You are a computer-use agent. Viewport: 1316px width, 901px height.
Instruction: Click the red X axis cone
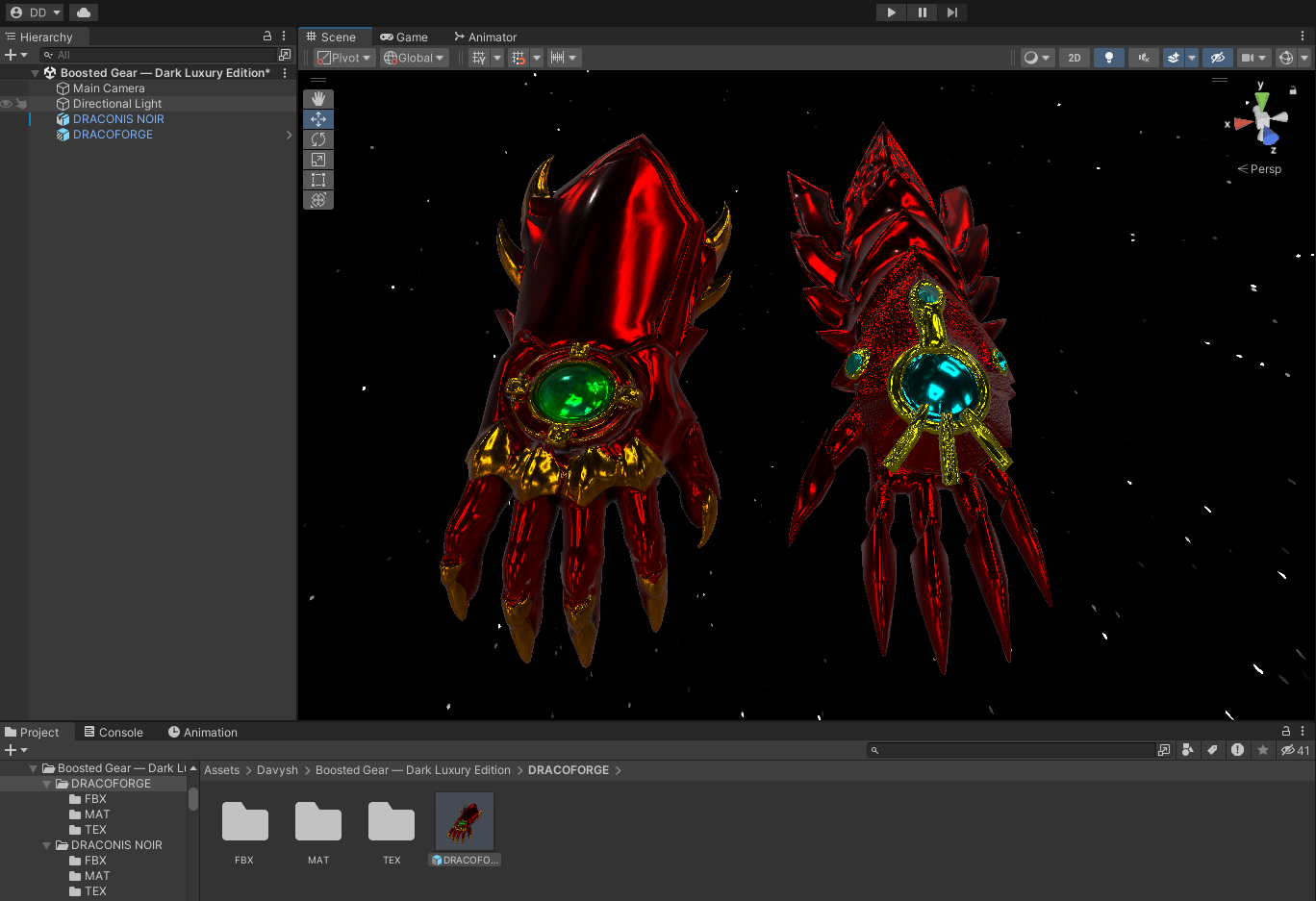[x=1243, y=123]
